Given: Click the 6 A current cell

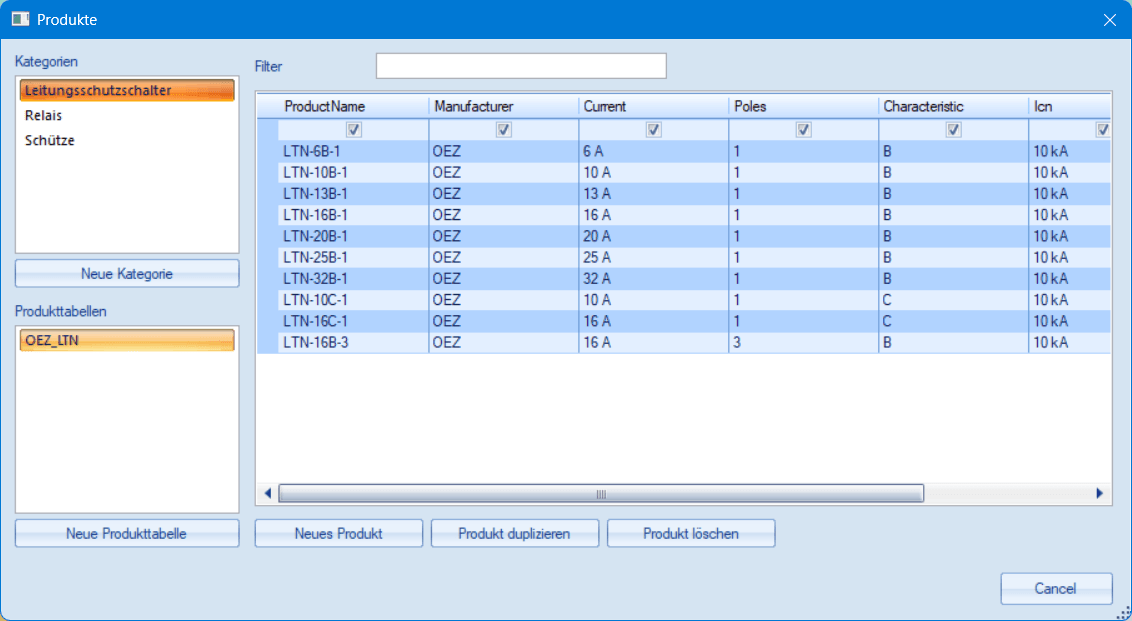Looking at the screenshot, I should coord(653,152).
